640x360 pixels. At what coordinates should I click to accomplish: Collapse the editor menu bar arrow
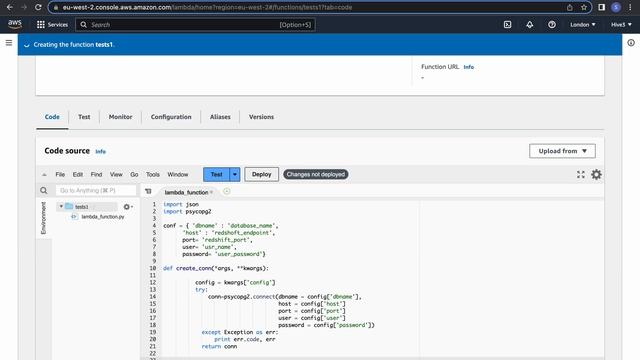(44, 175)
